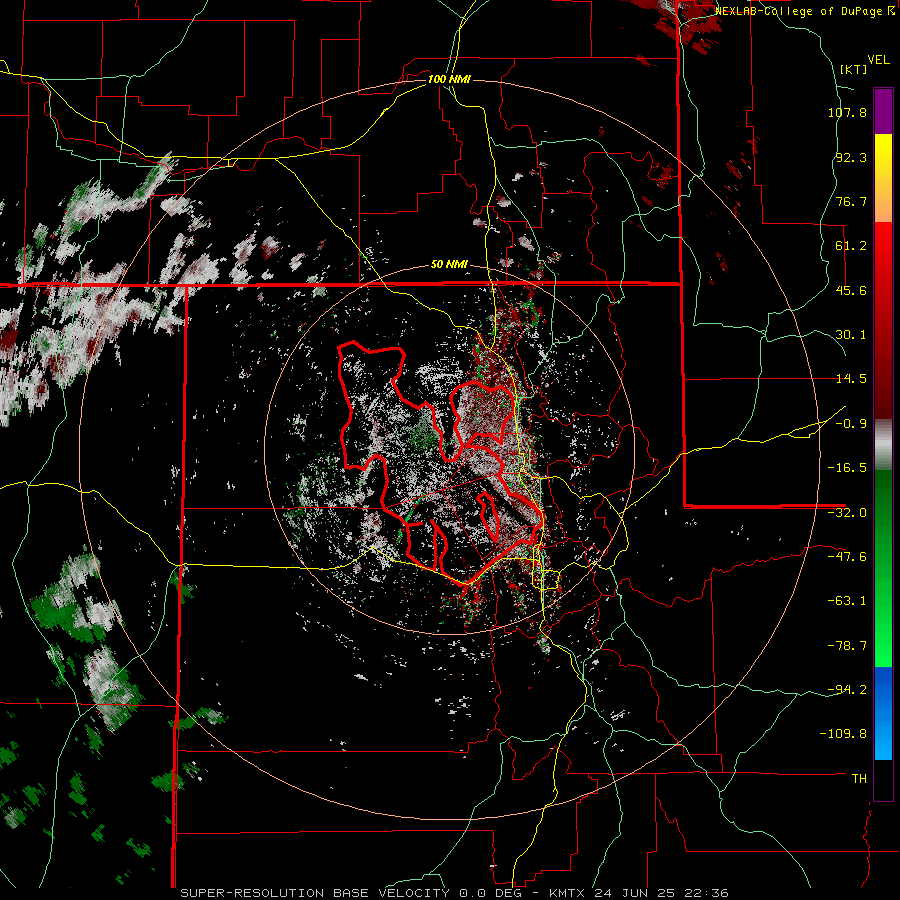This screenshot has height=900, width=900.
Task: Click the -109.8 velocity scale value
Action: (843, 734)
